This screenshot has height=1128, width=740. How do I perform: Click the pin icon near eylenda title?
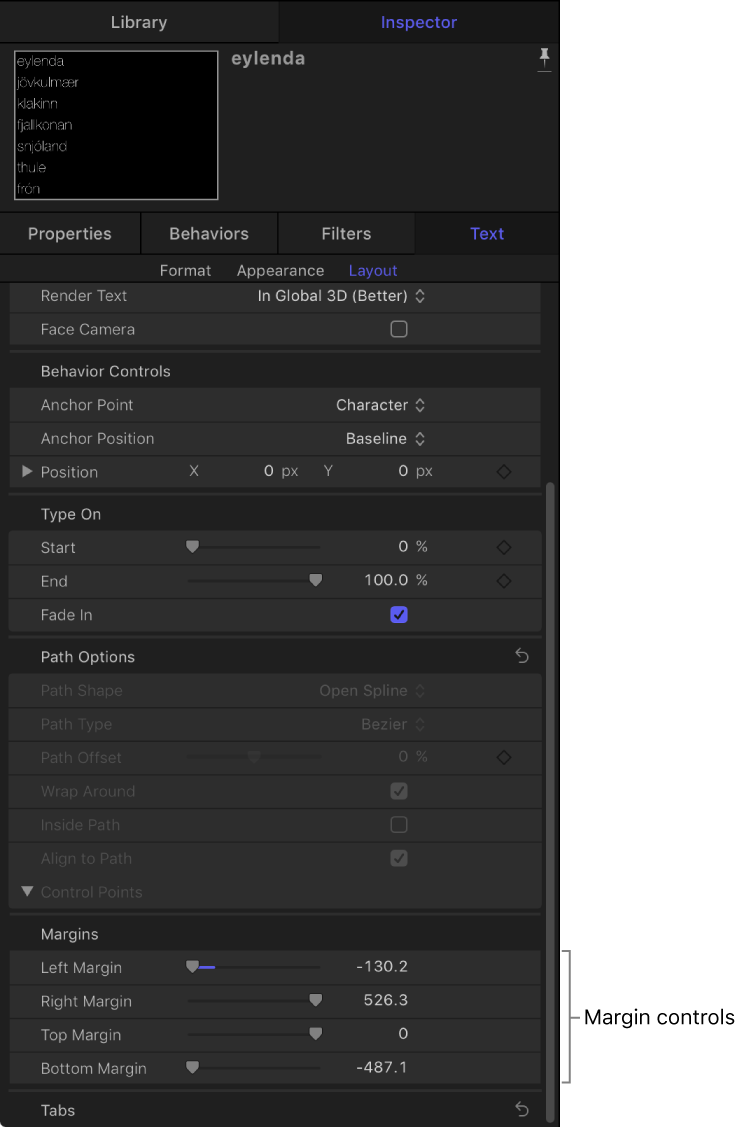pyautogui.click(x=545, y=58)
